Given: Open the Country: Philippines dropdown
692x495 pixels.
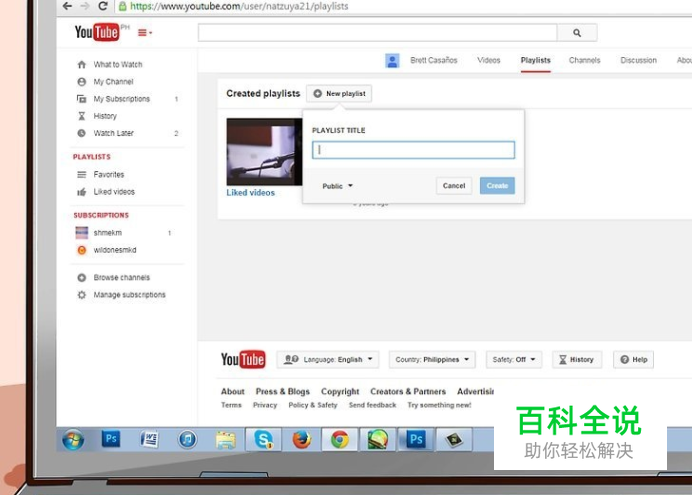Looking at the screenshot, I should click(x=432, y=360).
